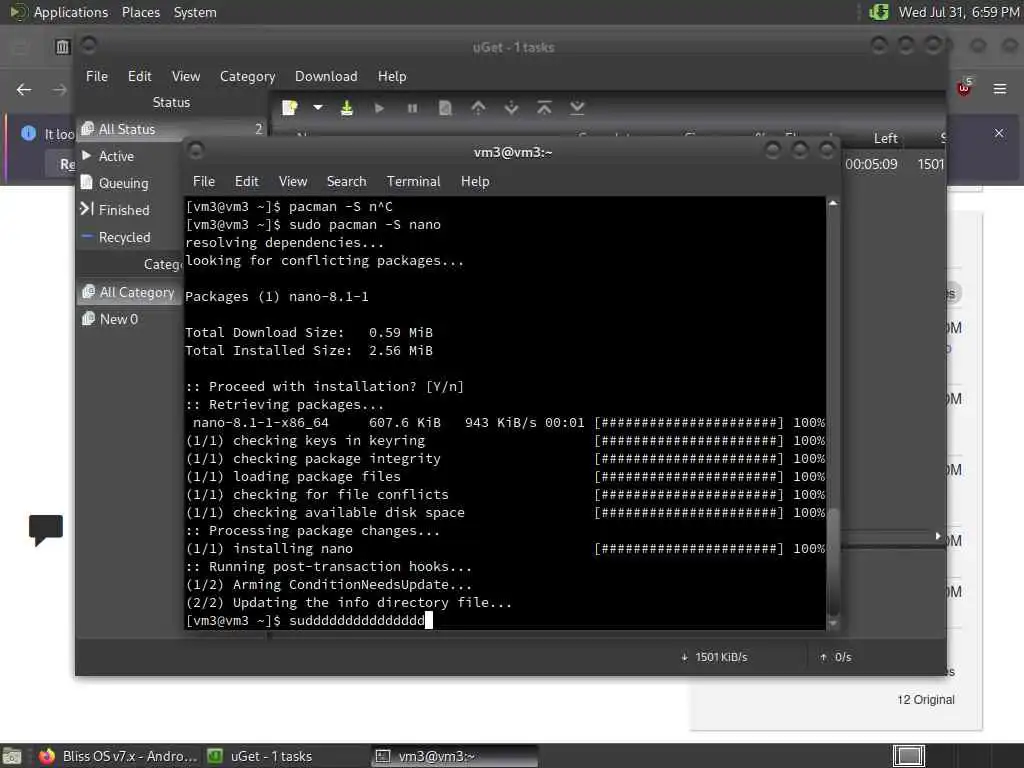This screenshot has height=768, width=1024.
Task: Dismiss Firefox notification bar with X
Action: 999,133
